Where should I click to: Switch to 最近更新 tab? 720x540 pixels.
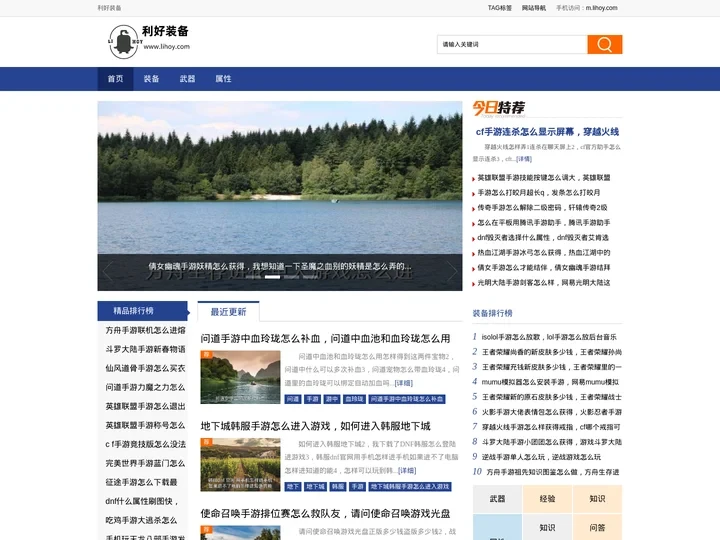point(228,312)
